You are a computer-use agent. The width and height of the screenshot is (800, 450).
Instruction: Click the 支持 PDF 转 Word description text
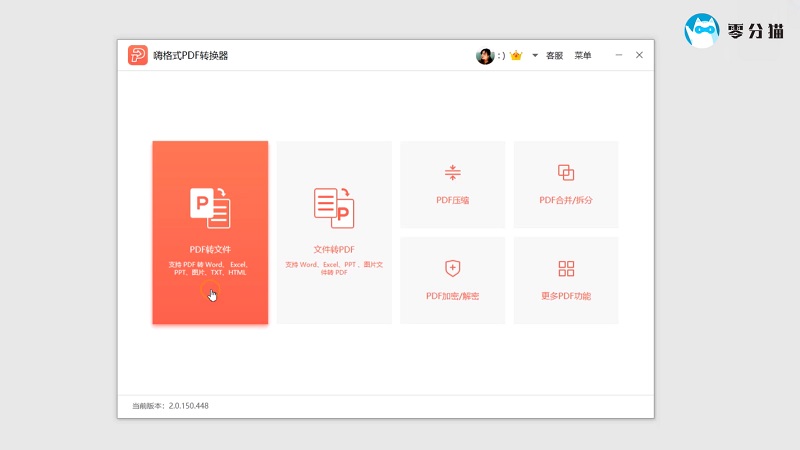click(x=210, y=268)
